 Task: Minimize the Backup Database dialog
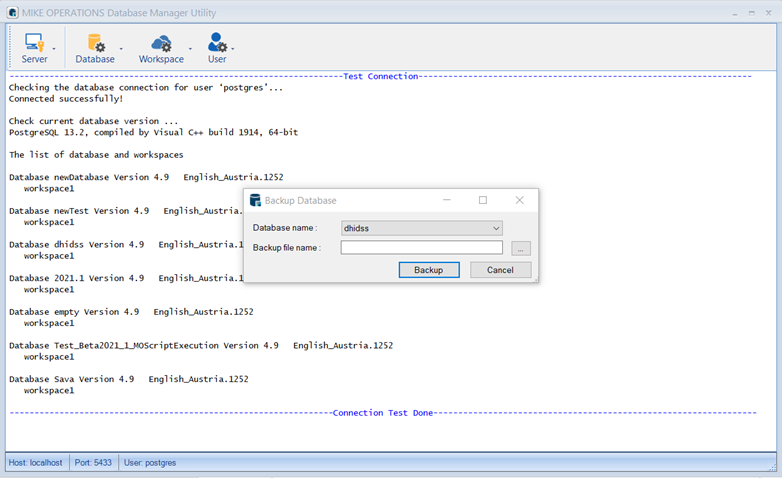[x=447, y=200]
